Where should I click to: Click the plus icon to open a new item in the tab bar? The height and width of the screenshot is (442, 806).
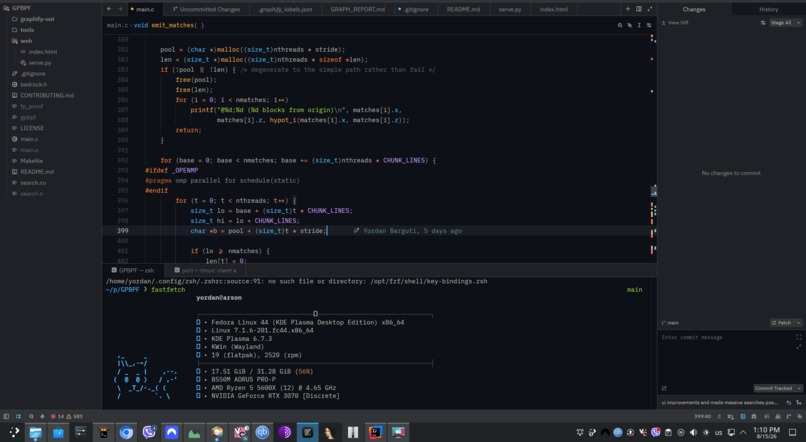click(628, 9)
